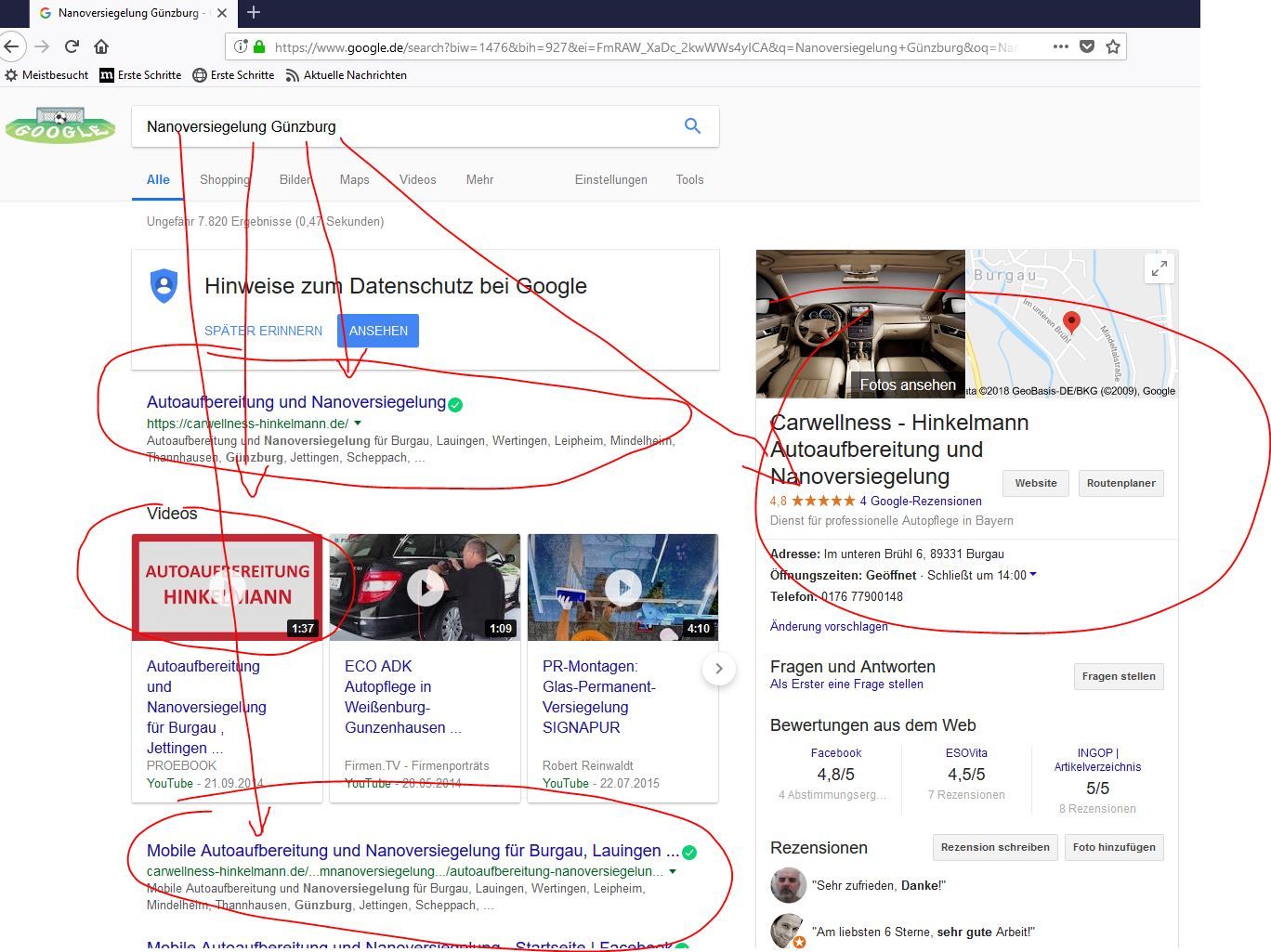The width and height of the screenshot is (1271, 952).
Task: Open search Tools options
Action: [x=689, y=180]
